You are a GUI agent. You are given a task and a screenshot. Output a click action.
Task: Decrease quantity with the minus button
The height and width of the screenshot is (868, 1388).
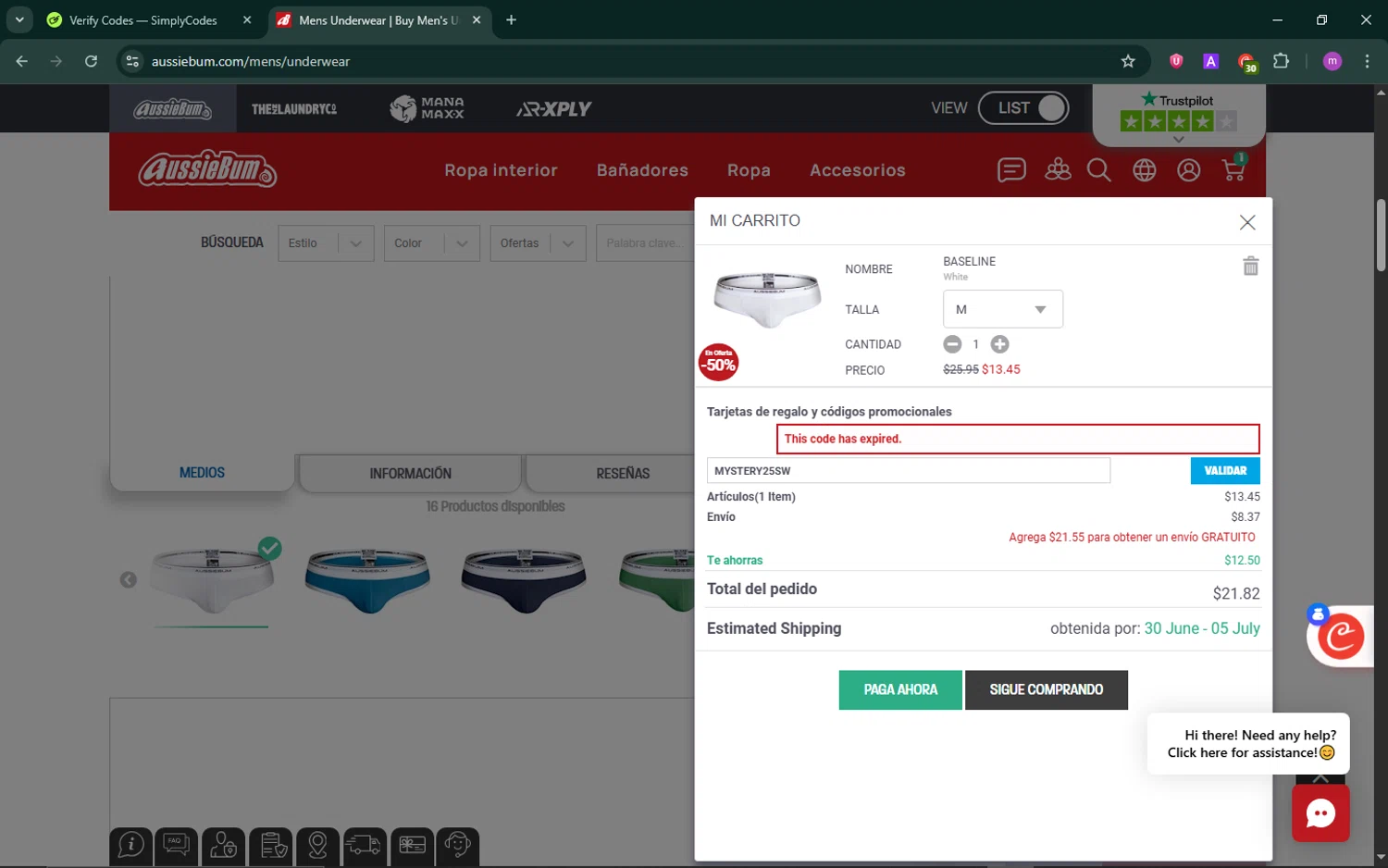tap(952, 344)
